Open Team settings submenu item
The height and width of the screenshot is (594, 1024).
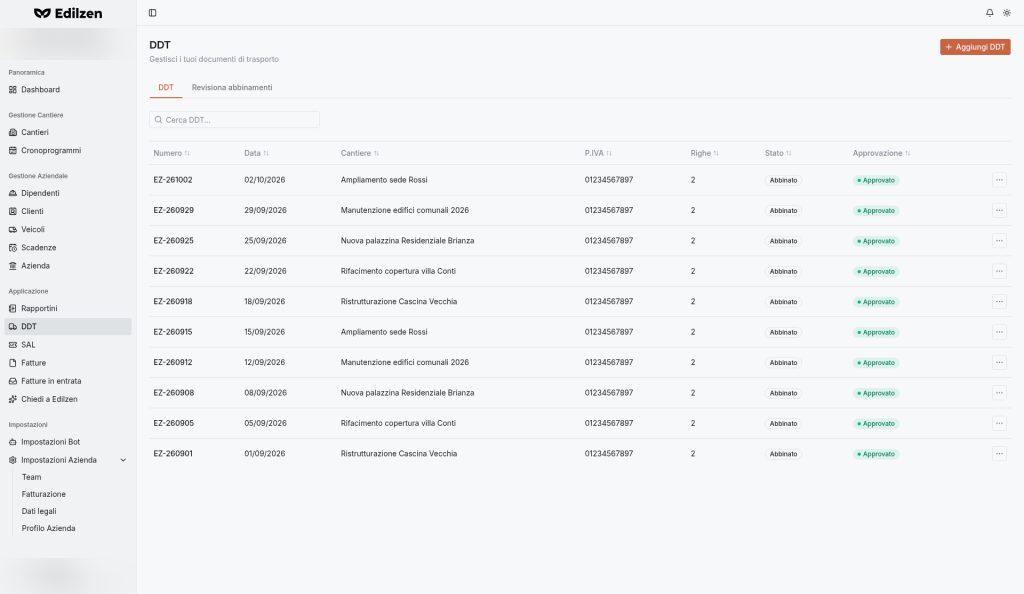click(31, 477)
